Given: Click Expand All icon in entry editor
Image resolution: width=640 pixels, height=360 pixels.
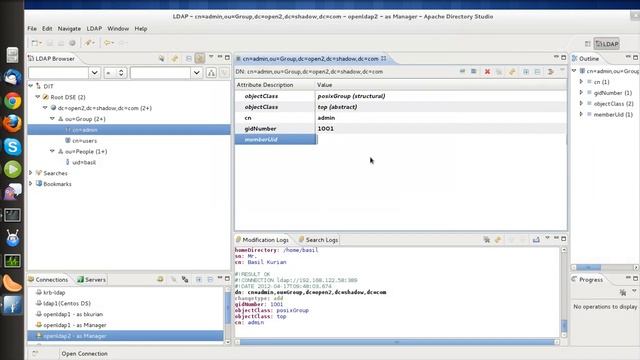Looking at the screenshot, I should tap(526, 72).
